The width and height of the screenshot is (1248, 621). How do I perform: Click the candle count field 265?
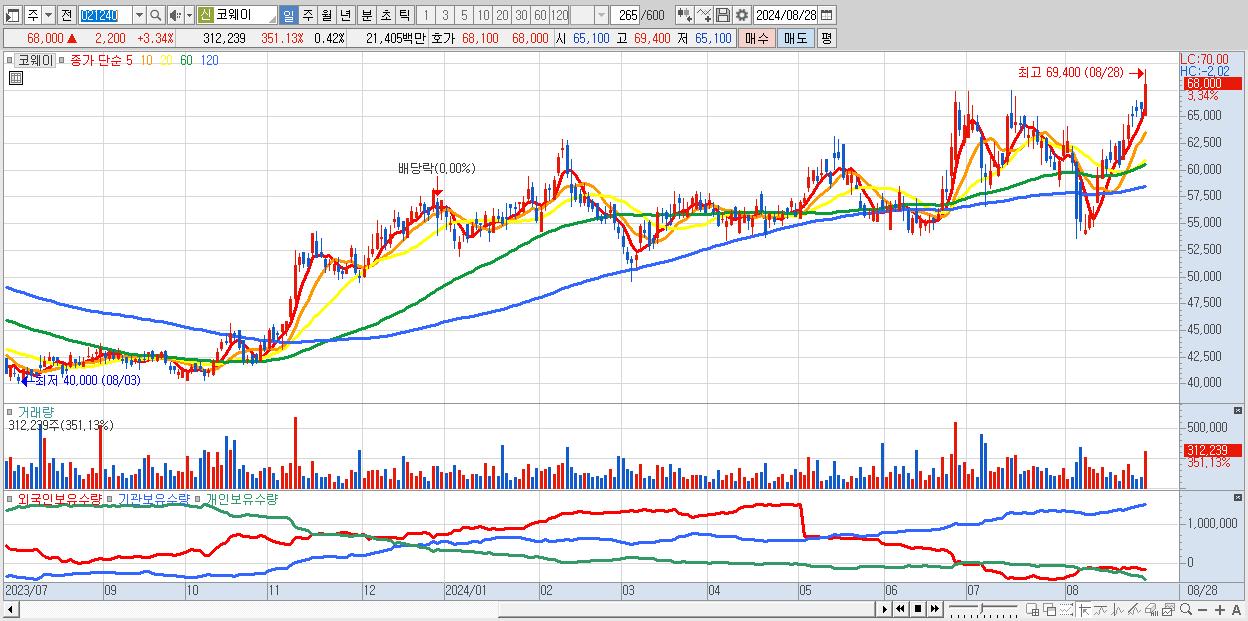pos(626,15)
